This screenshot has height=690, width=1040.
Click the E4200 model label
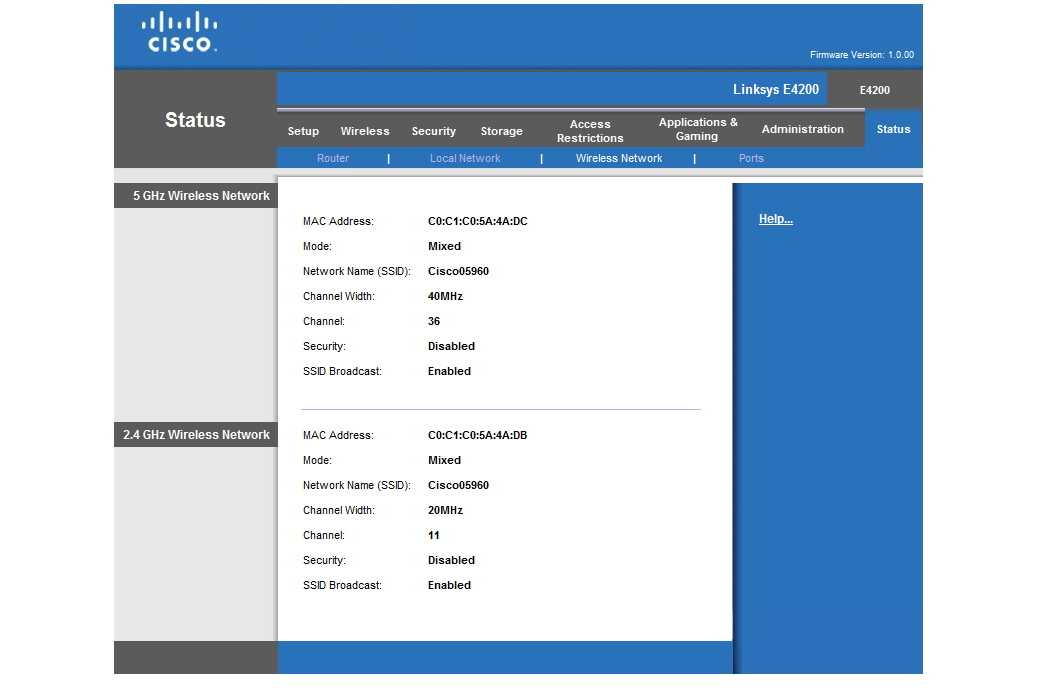874,90
